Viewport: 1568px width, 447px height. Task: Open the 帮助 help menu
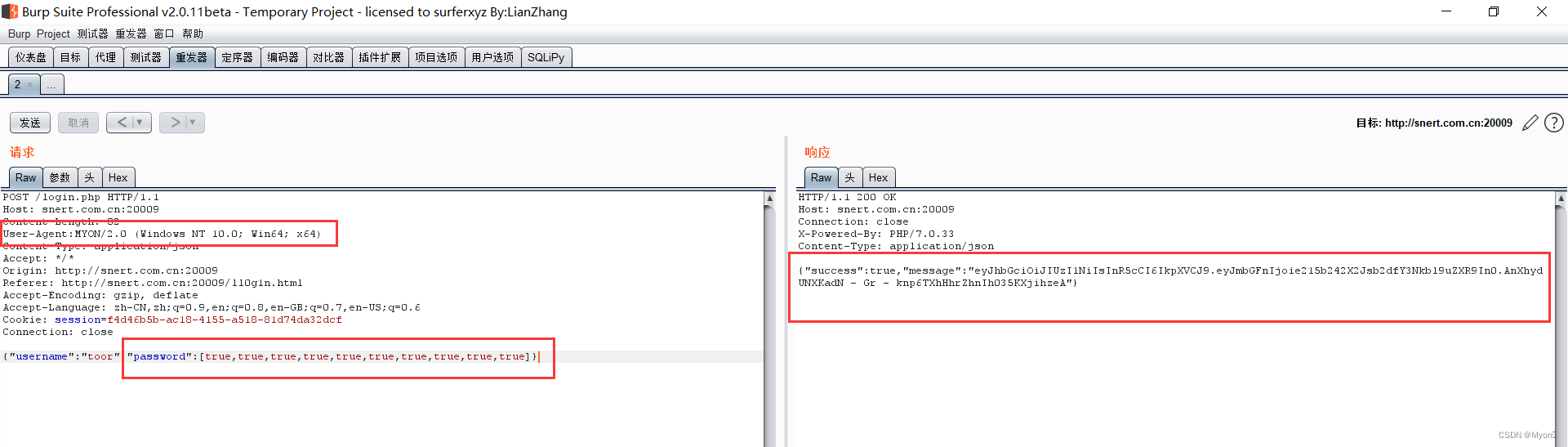(x=193, y=34)
